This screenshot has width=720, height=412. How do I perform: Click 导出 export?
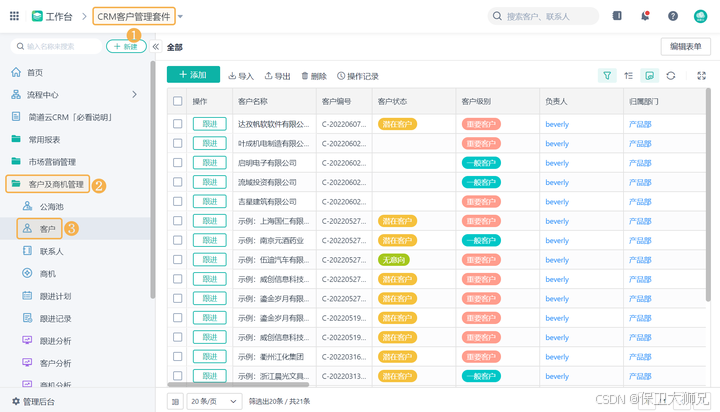277,76
